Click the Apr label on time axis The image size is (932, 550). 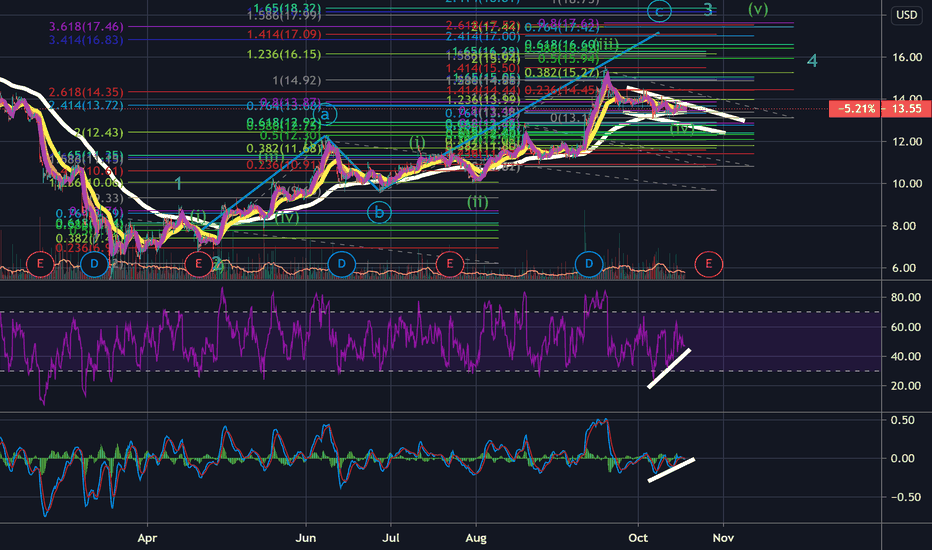coord(147,538)
